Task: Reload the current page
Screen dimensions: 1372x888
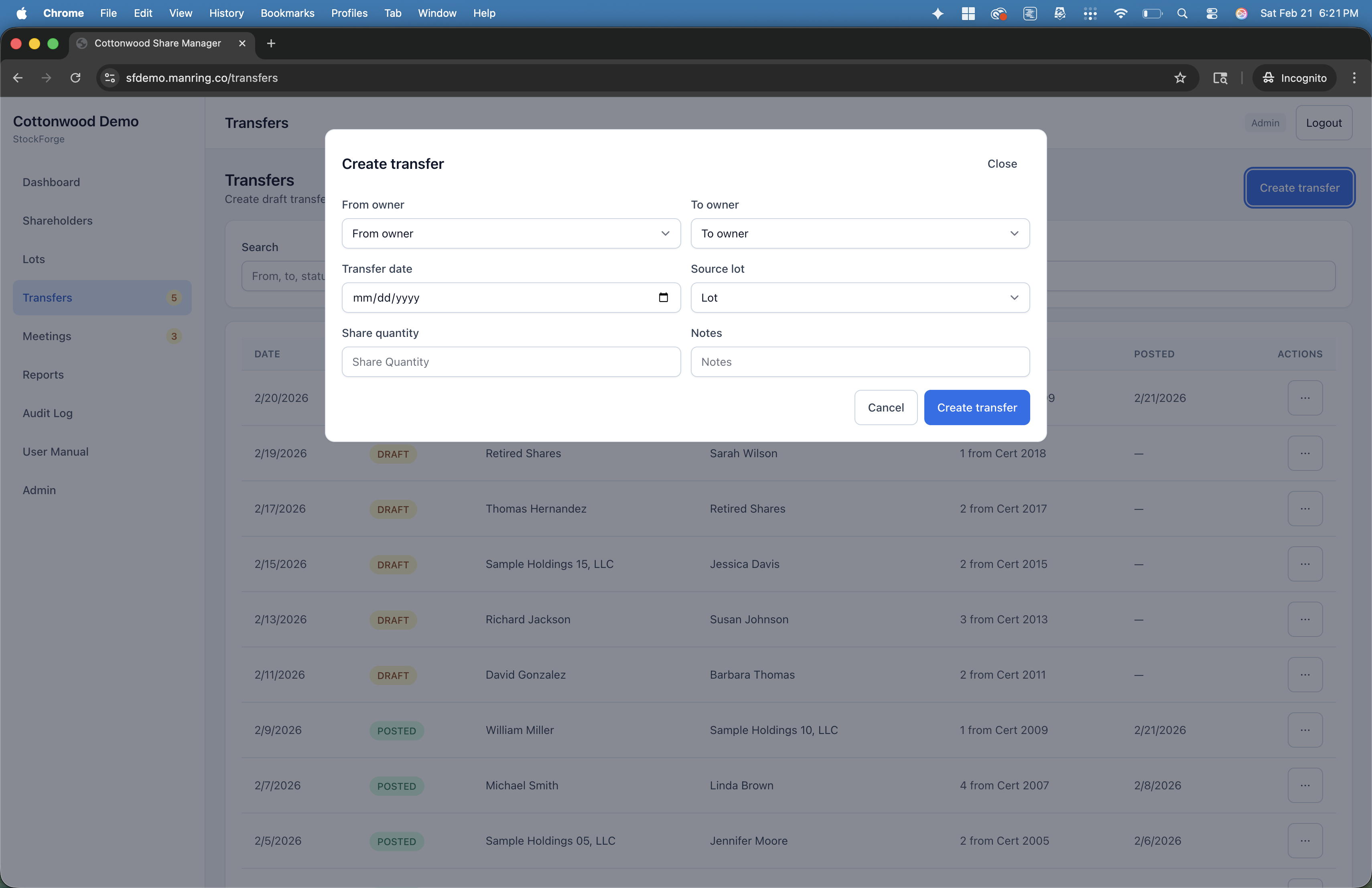Action: click(x=75, y=78)
